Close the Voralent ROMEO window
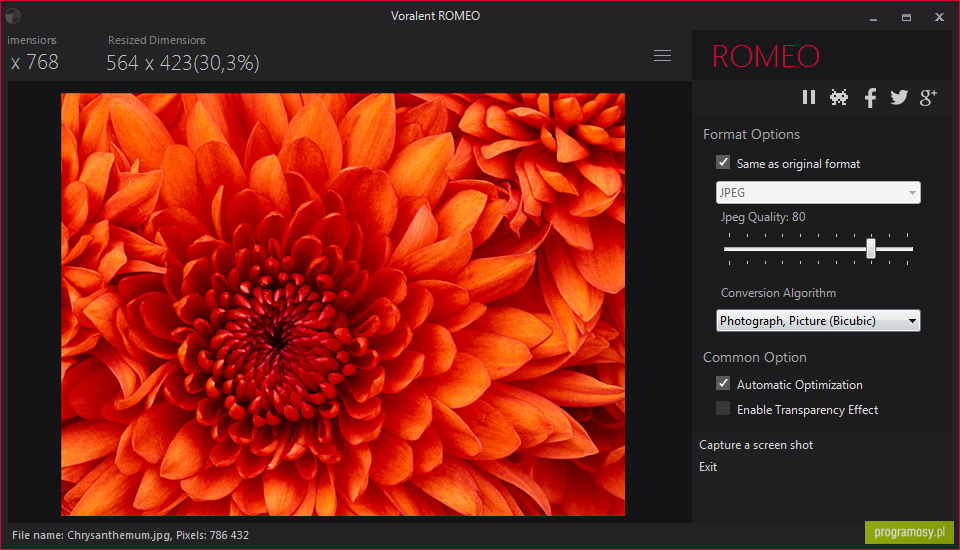Screen dimensions: 960x550 point(939,17)
